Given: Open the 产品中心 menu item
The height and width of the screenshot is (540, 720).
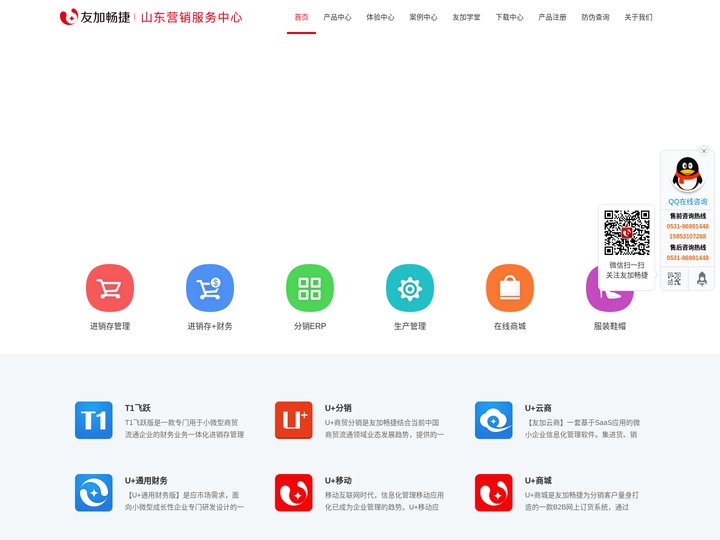Looking at the screenshot, I should [337, 17].
